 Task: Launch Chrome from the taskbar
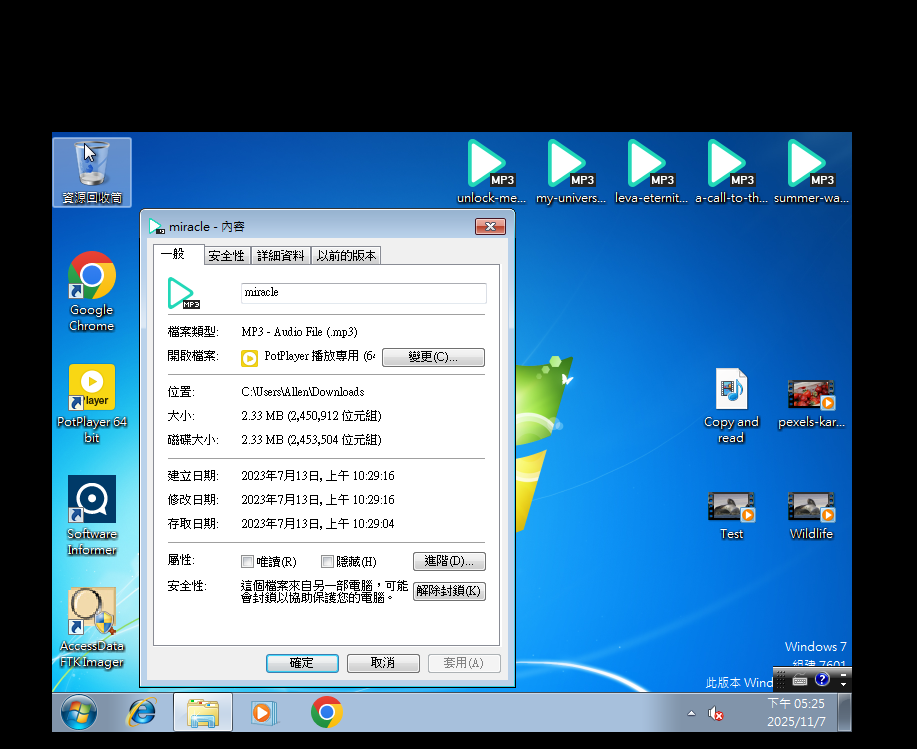326,712
